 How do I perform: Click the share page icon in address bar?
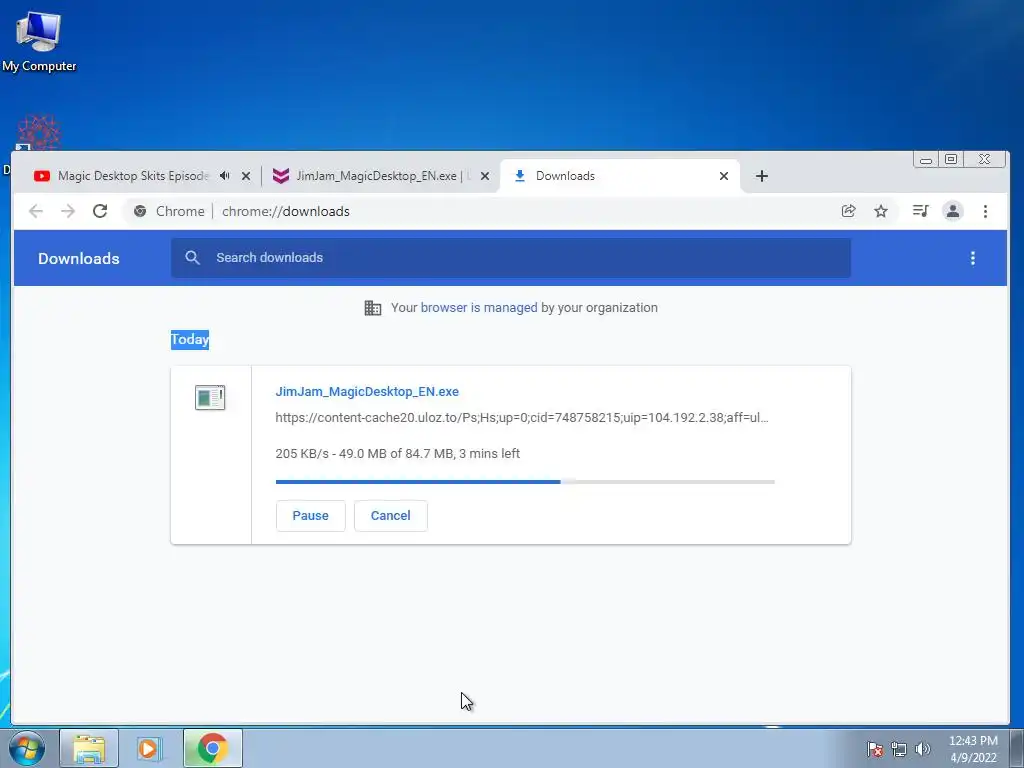848,211
